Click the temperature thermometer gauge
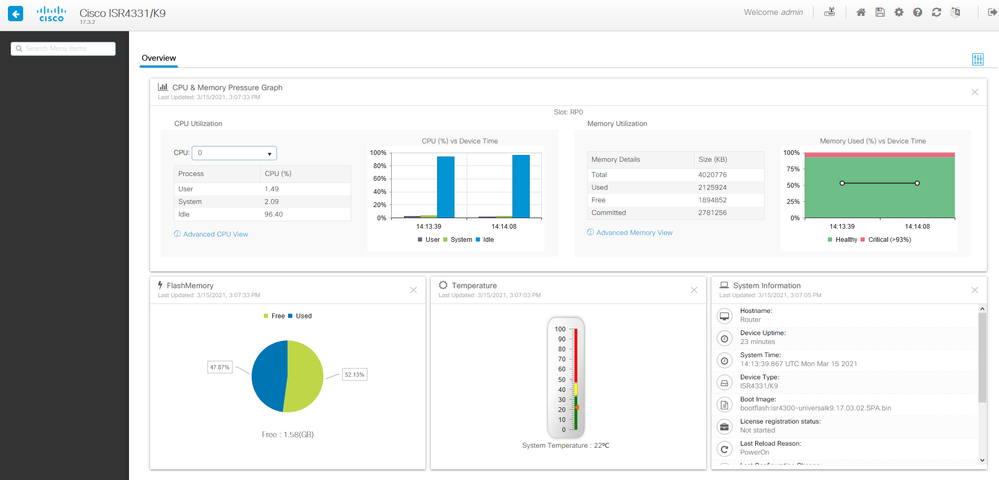999x480 pixels. (x=566, y=379)
